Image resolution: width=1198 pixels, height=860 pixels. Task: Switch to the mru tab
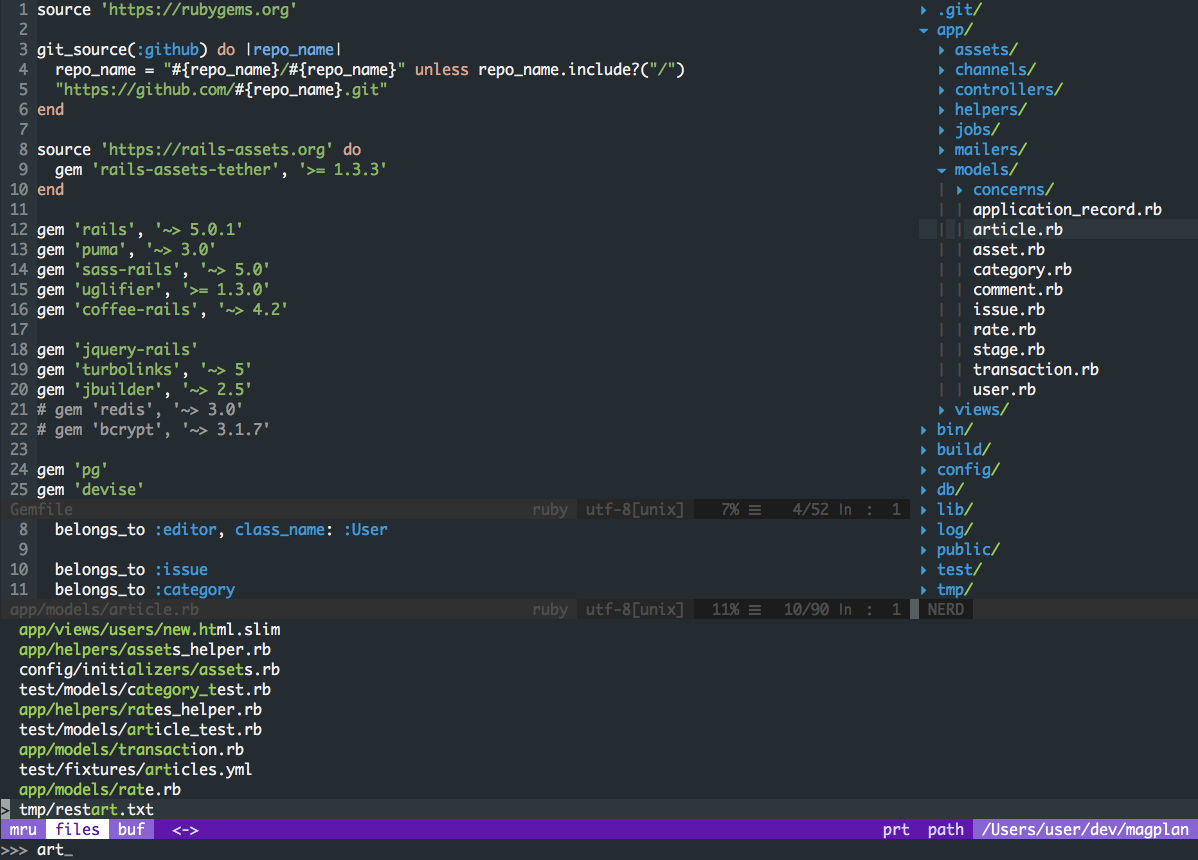click(24, 829)
